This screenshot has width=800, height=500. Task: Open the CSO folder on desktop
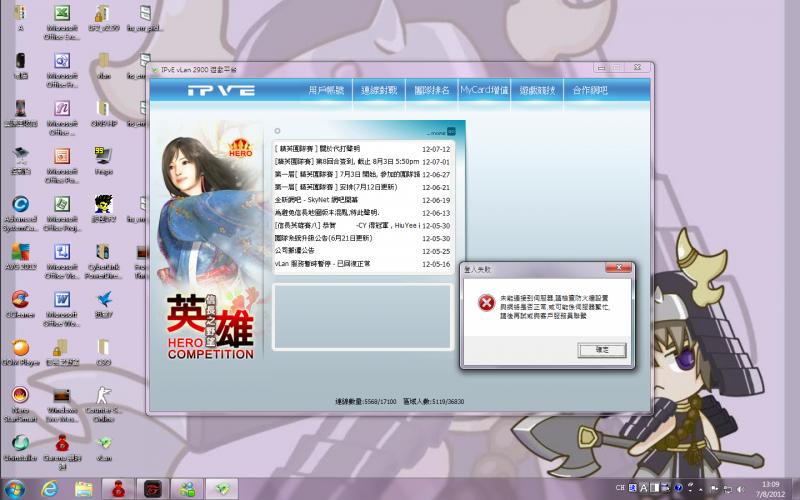click(x=104, y=352)
